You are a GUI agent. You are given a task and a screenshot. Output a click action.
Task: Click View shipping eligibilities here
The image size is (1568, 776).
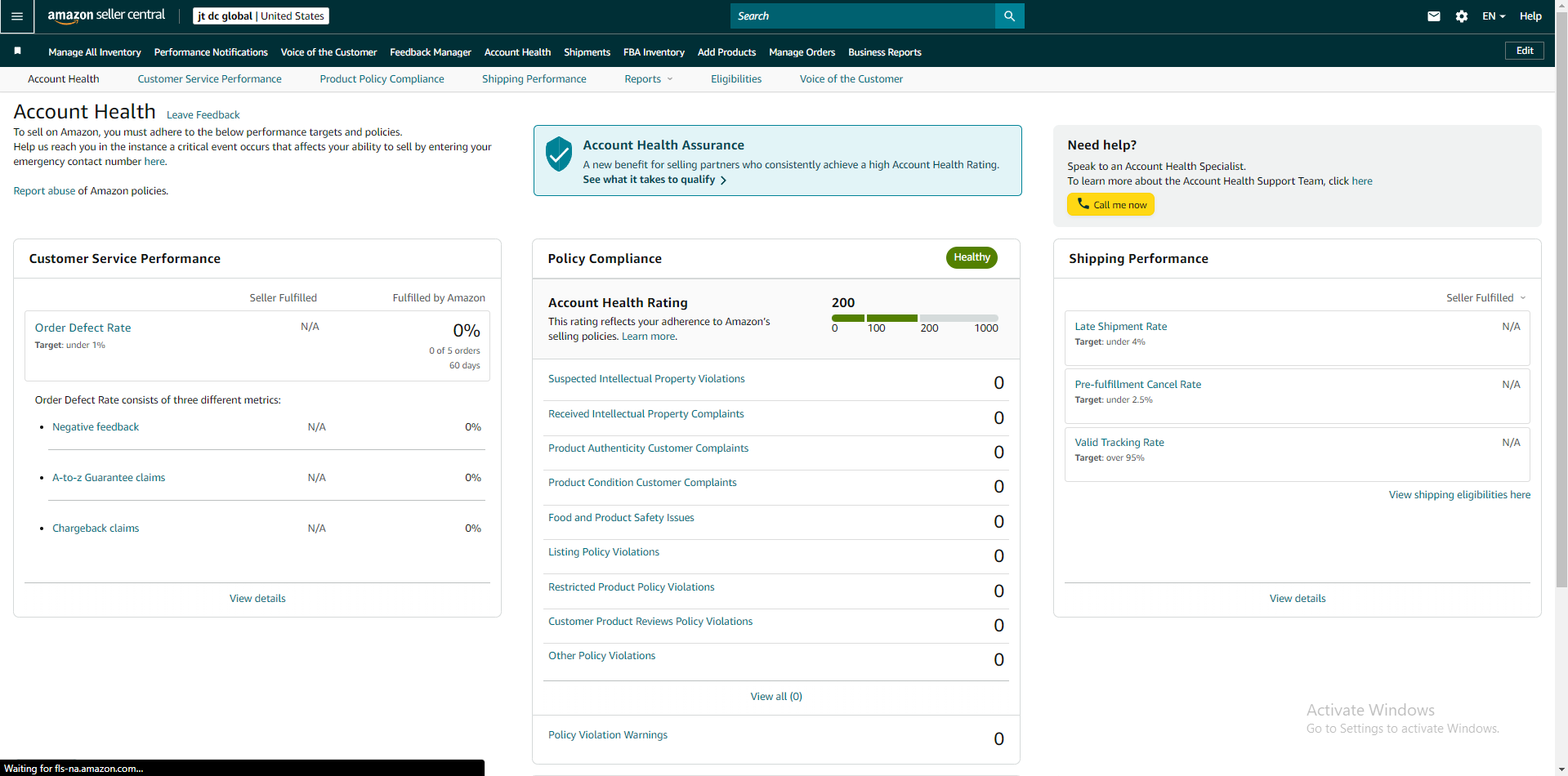tap(1459, 495)
